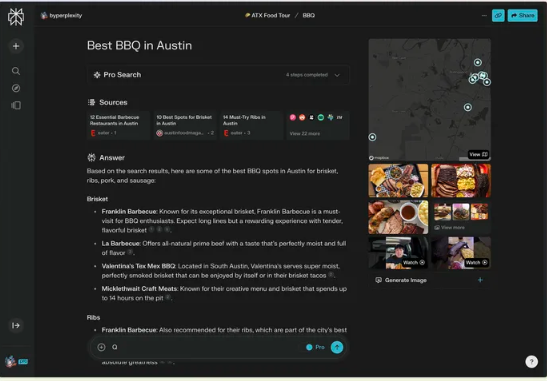This screenshot has height=381, width=547.
Task: Click '4 steps completed' text
Action: [307, 75]
